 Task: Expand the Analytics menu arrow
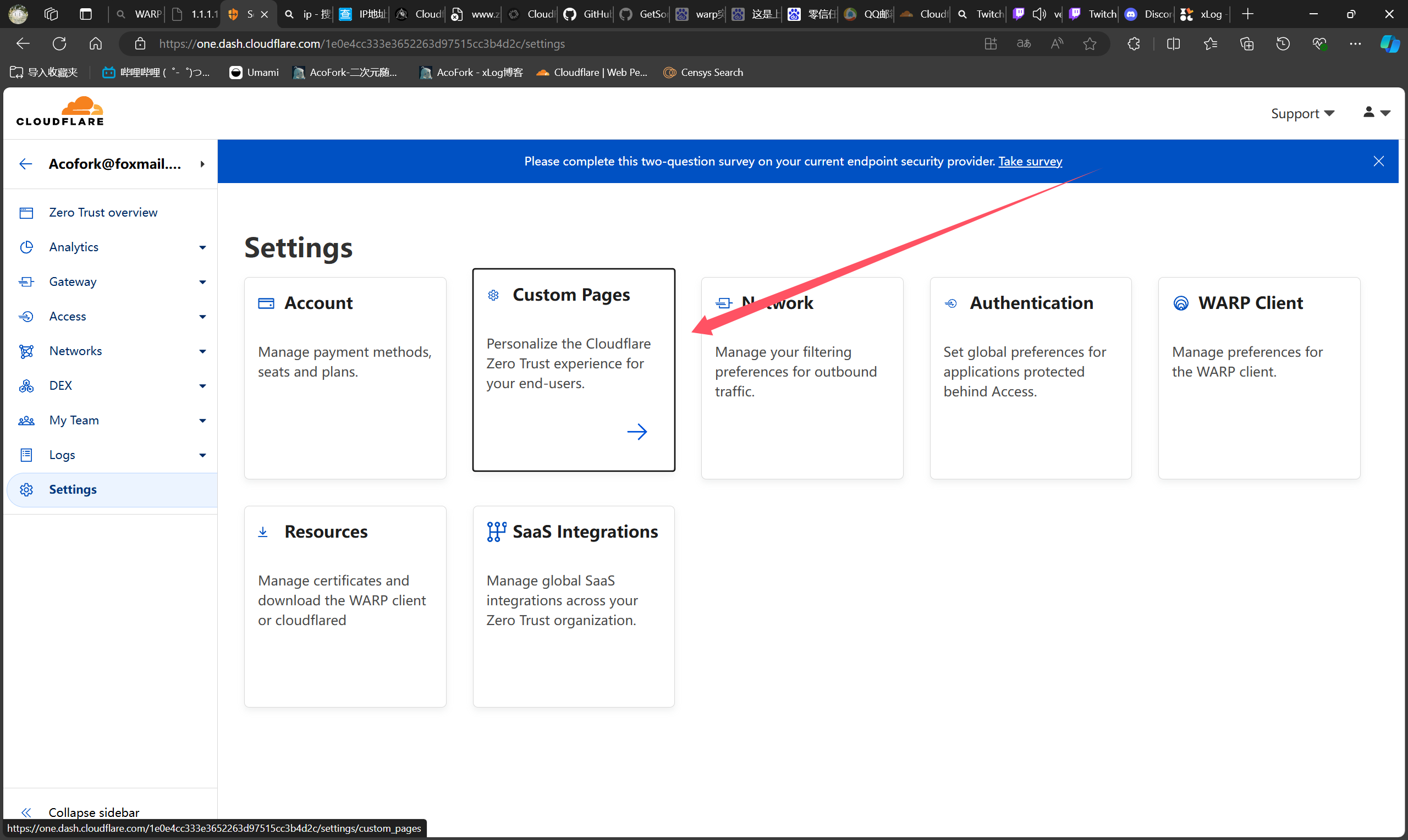pos(203,247)
